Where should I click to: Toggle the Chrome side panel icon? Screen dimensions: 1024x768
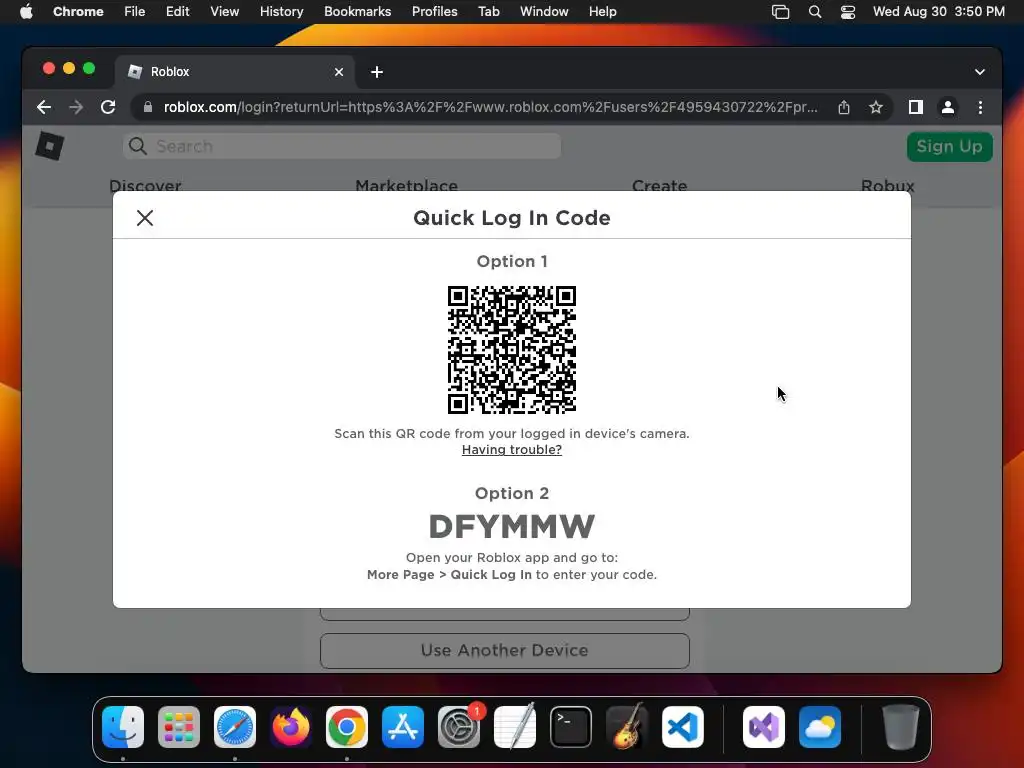pyautogui.click(x=916, y=107)
